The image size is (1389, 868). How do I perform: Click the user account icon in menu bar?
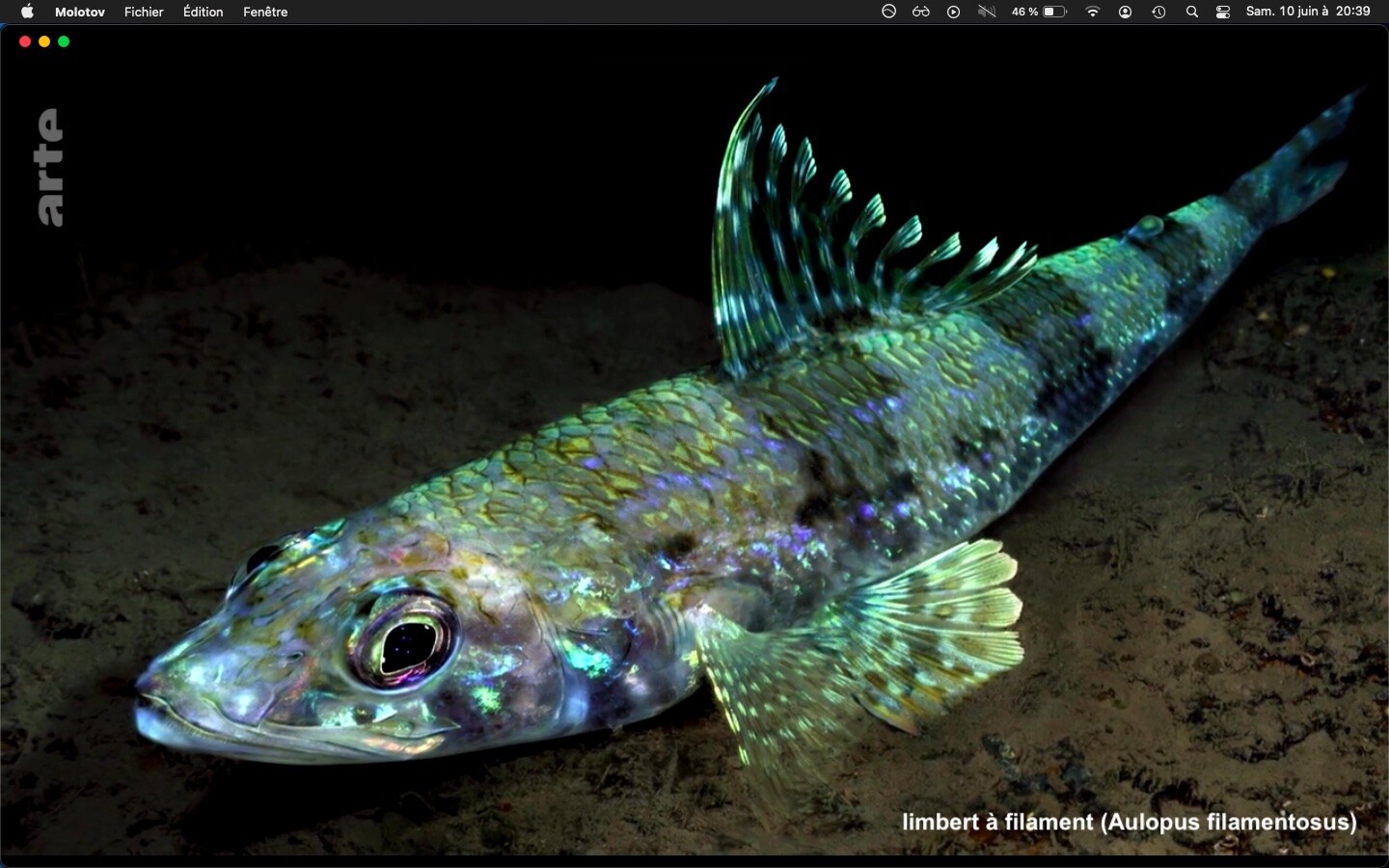(x=1125, y=12)
